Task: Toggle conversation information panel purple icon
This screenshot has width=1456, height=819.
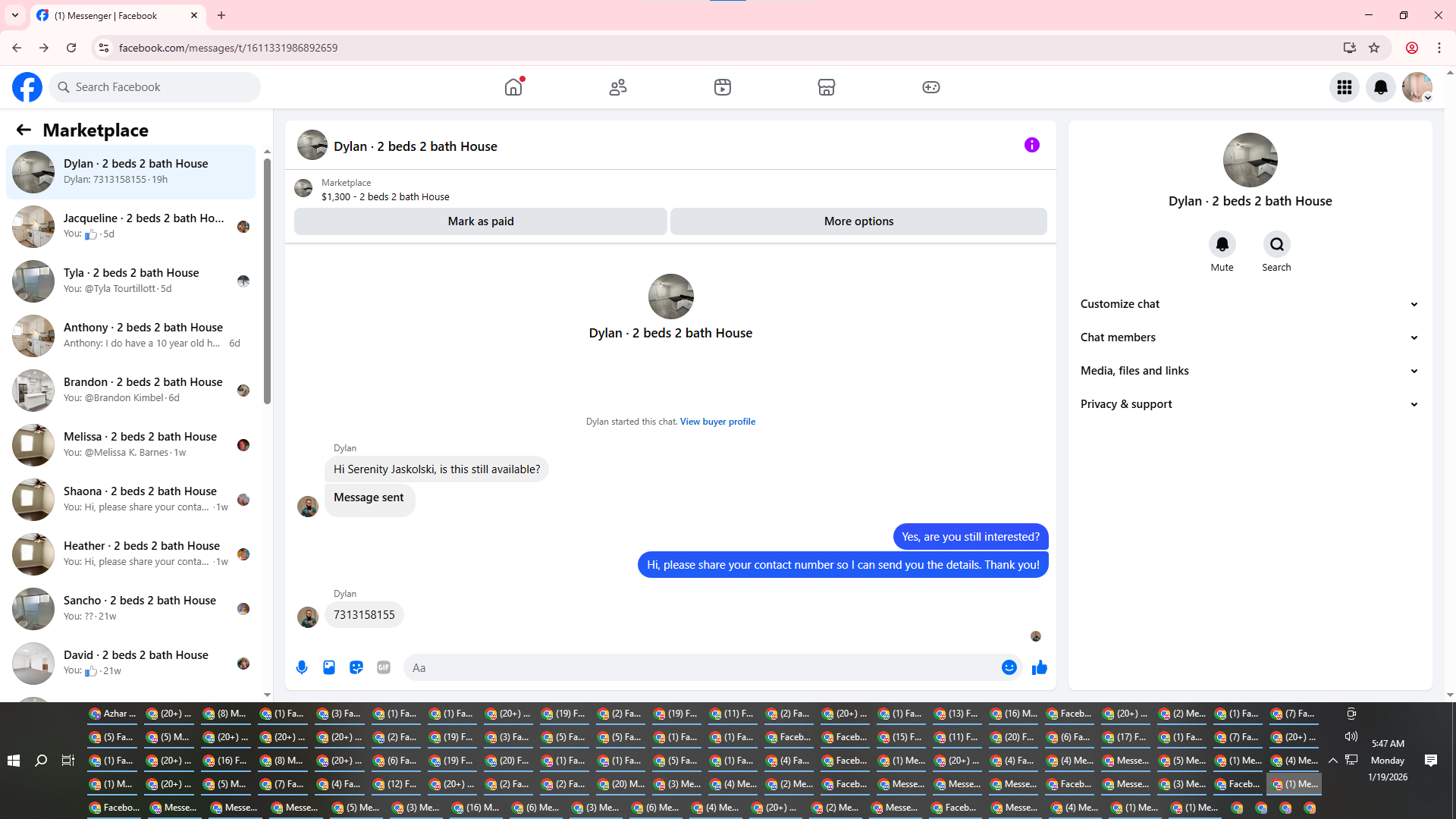Action: [1032, 145]
